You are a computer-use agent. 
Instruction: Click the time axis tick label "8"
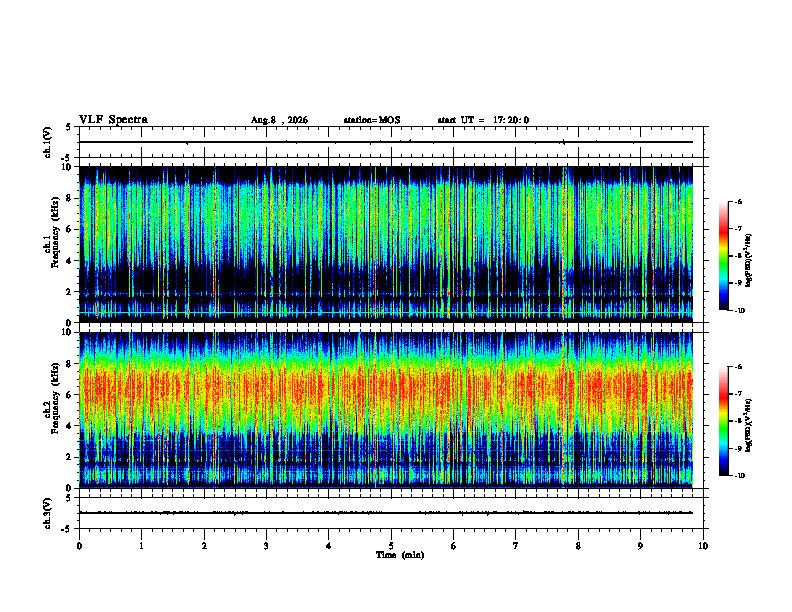point(578,546)
